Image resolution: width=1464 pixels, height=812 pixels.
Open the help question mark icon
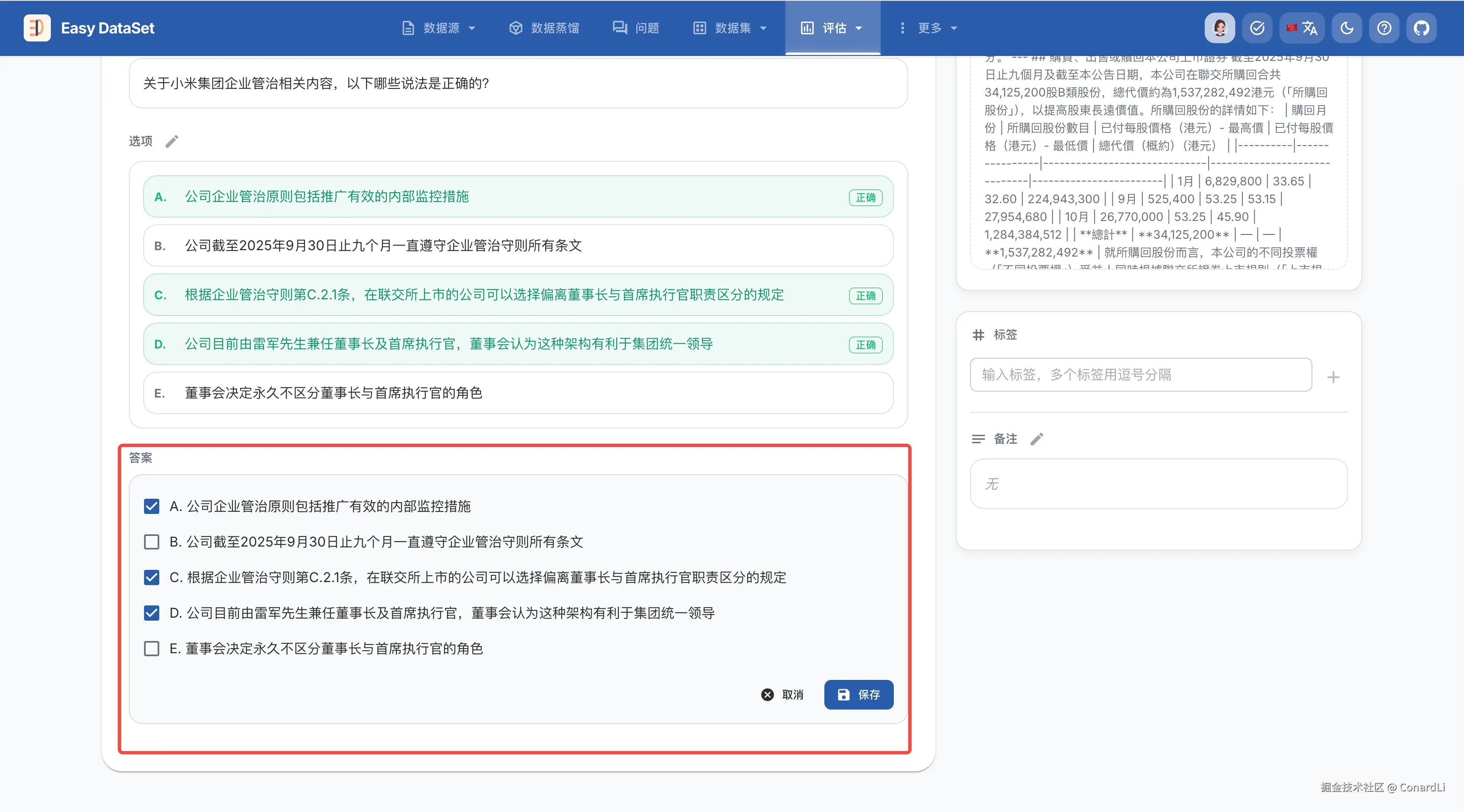click(1384, 28)
